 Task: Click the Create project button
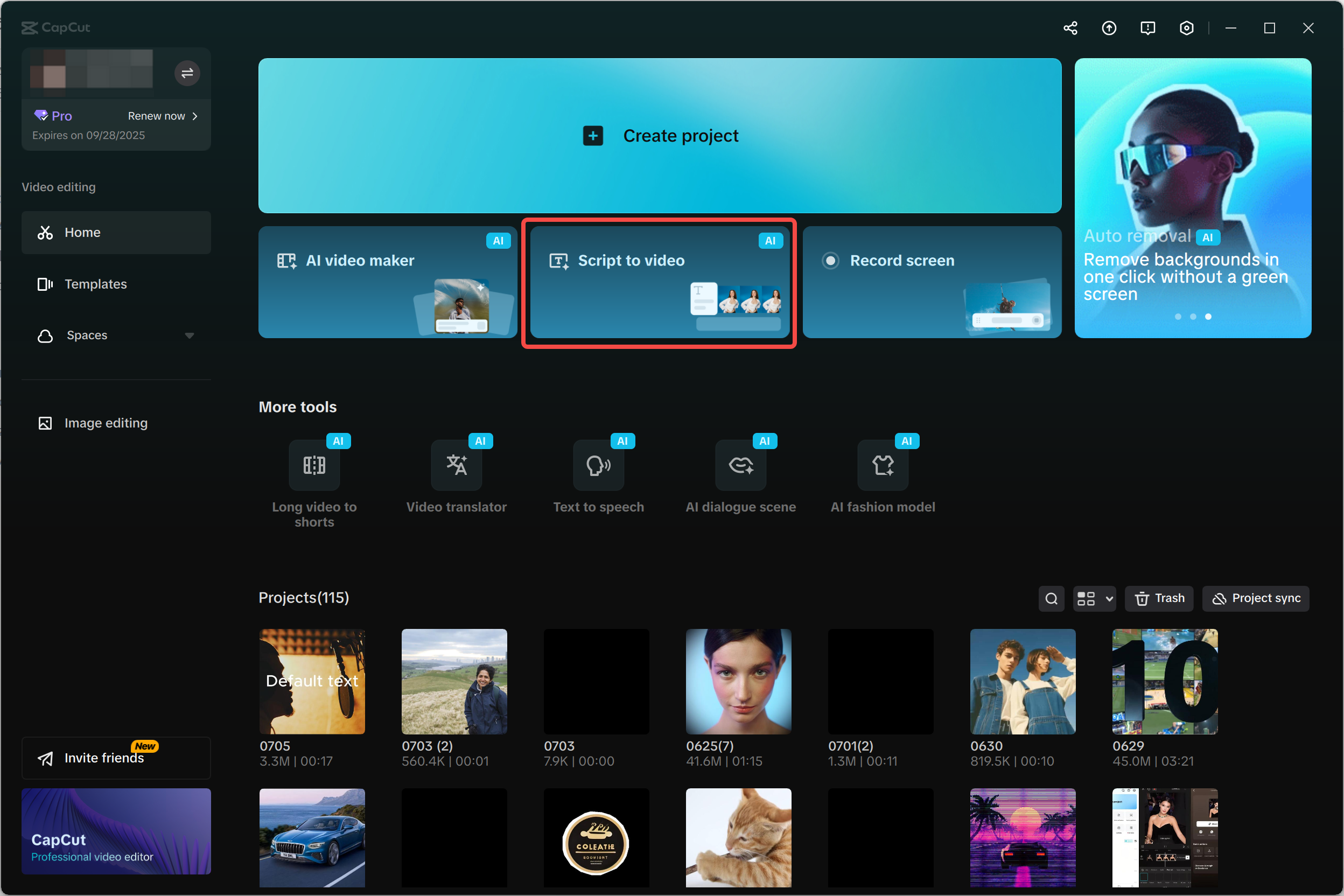click(660, 136)
